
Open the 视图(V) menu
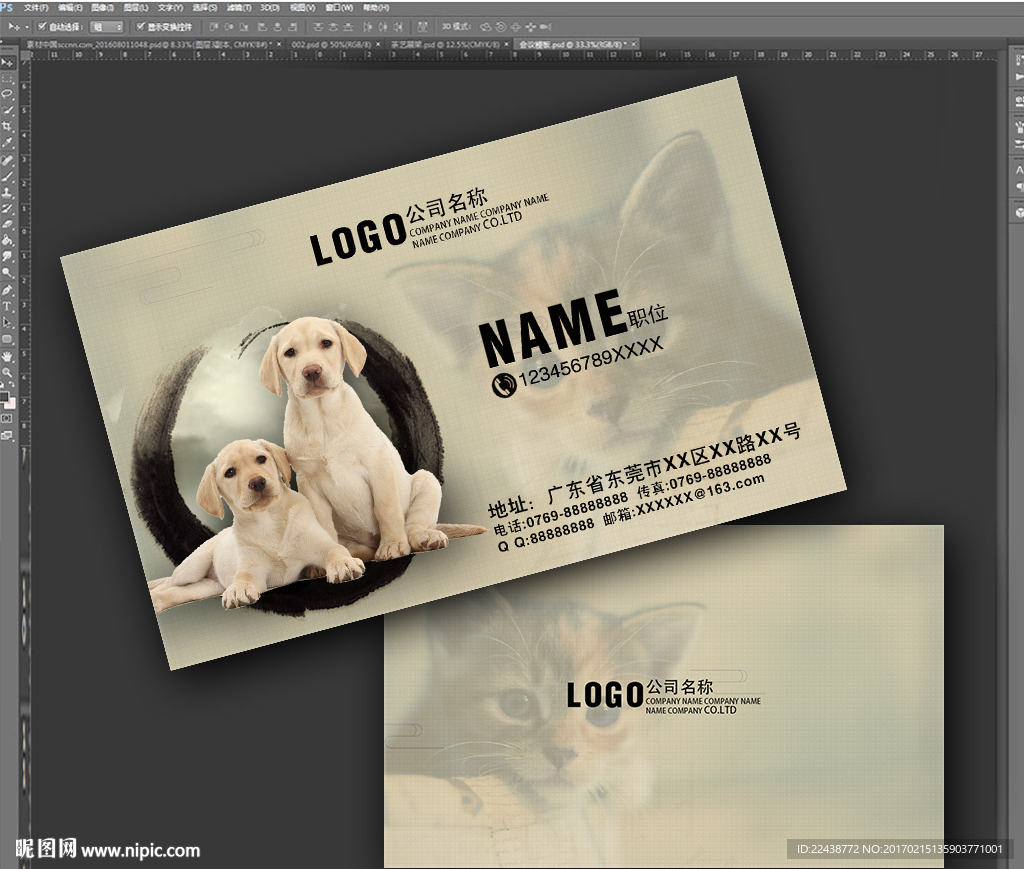(x=302, y=8)
